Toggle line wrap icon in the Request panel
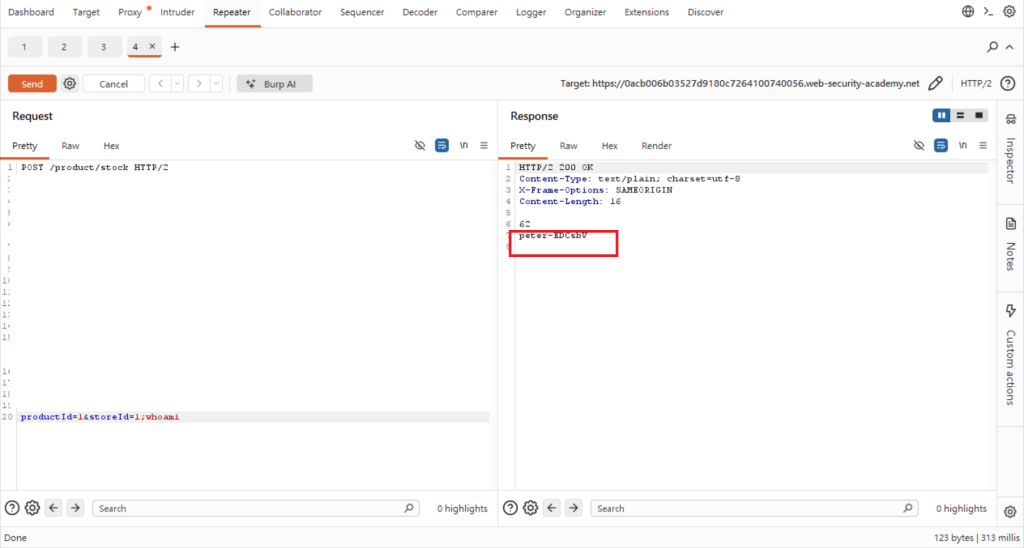The height and width of the screenshot is (548, 1024). (442, 145)
